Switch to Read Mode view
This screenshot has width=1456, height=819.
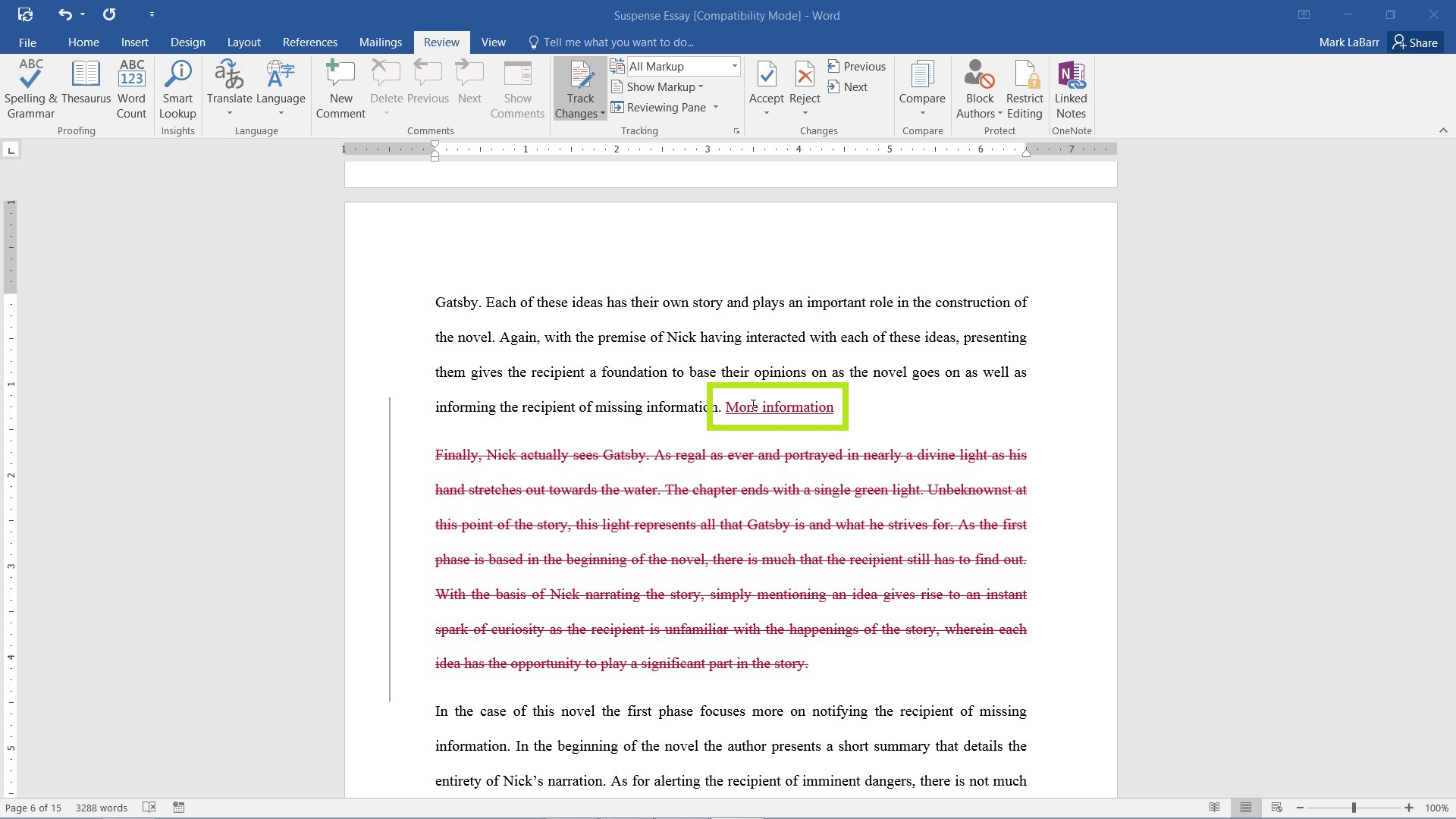click(1214, 808)
